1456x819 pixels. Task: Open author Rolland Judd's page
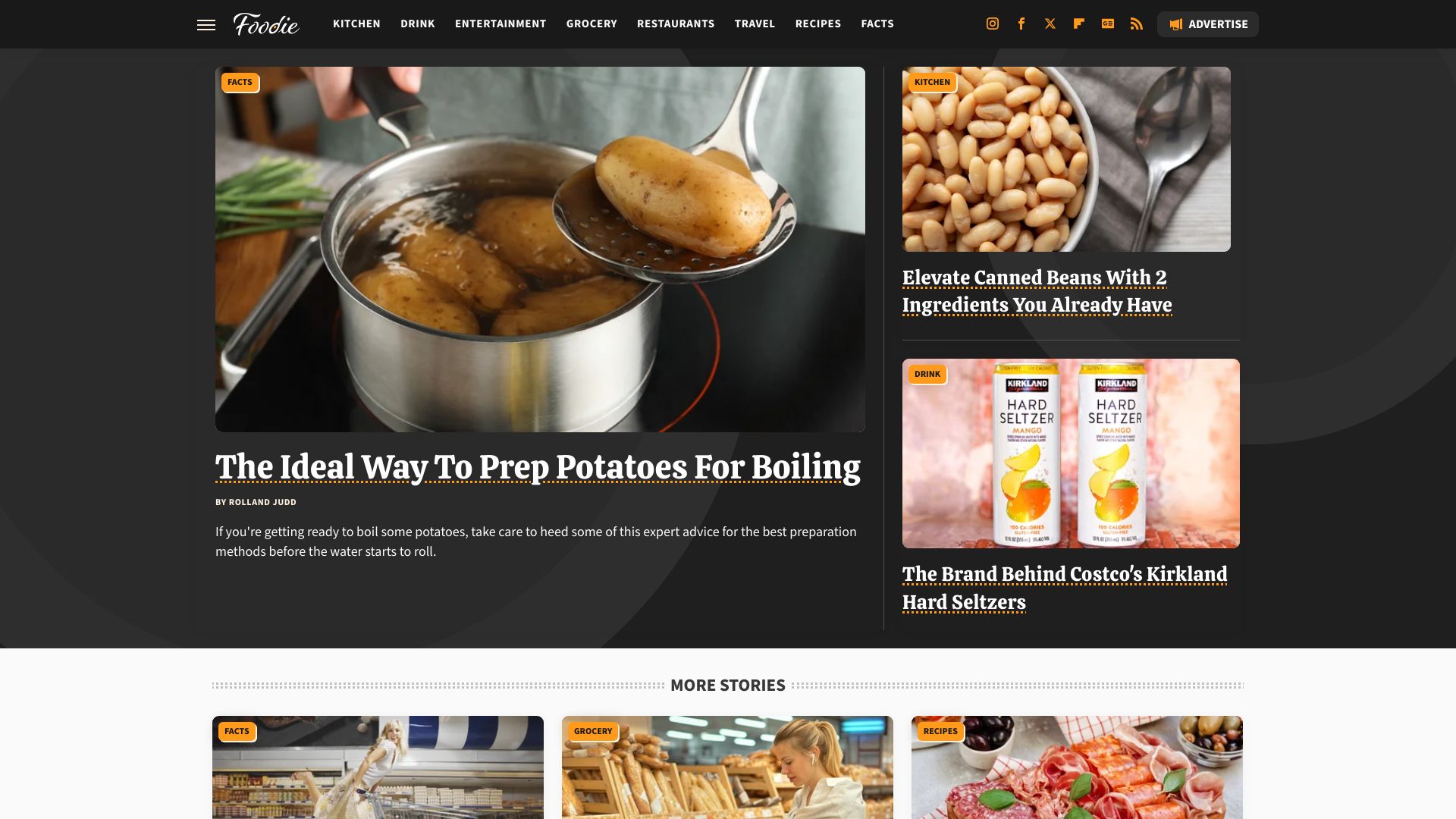[262, 502]
